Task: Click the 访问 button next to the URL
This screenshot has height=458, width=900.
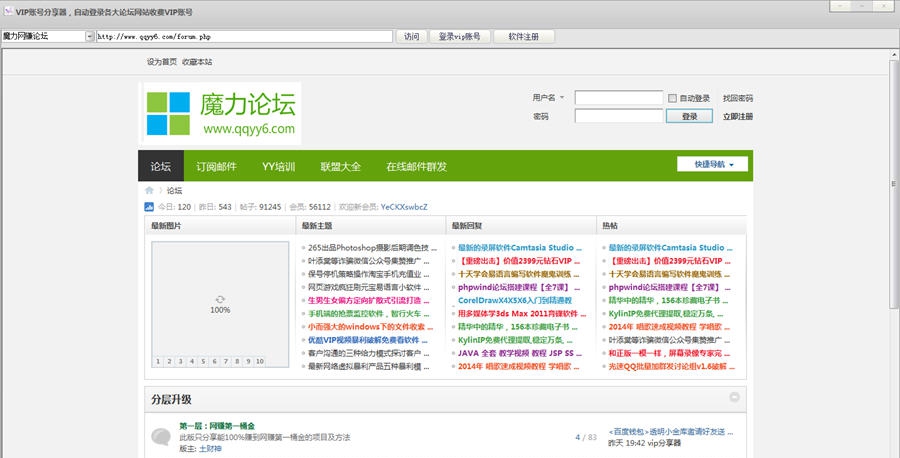Action: [x=411, y=36]
